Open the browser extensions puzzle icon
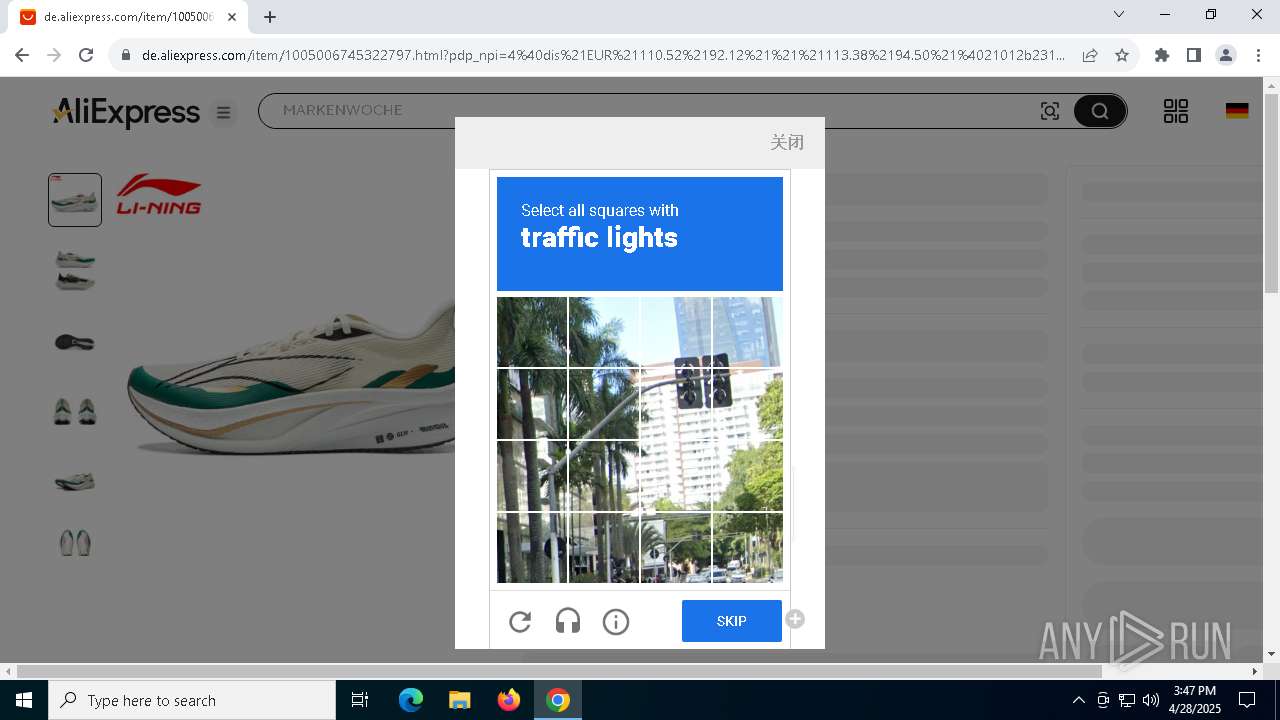 pyautogui.click(x=1162, y=55)
